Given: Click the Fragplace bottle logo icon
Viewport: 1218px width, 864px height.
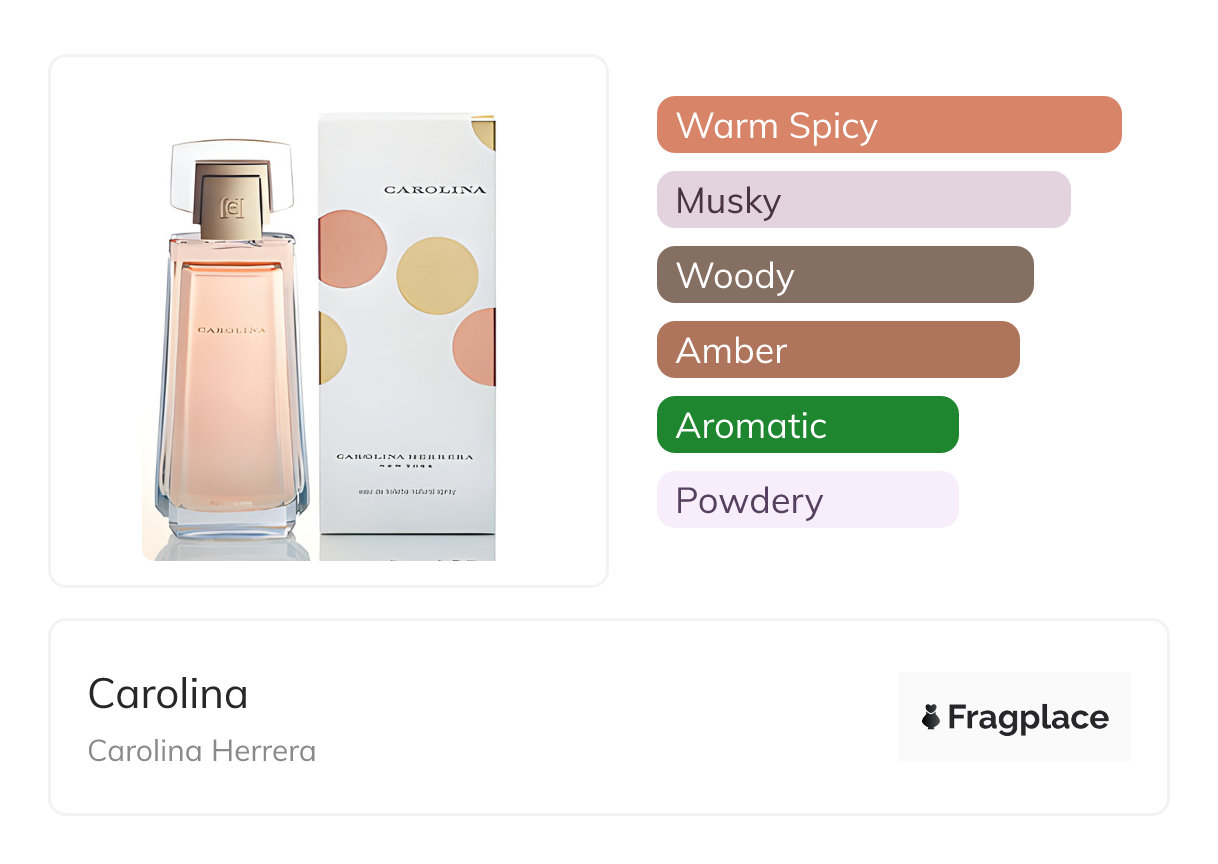Looking at the screenshot, I should pos(931,717).
